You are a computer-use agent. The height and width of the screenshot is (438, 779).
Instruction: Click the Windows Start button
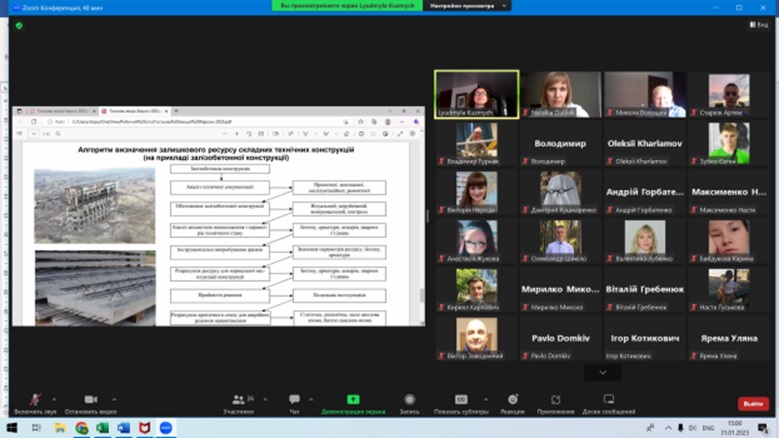point(11,428)
